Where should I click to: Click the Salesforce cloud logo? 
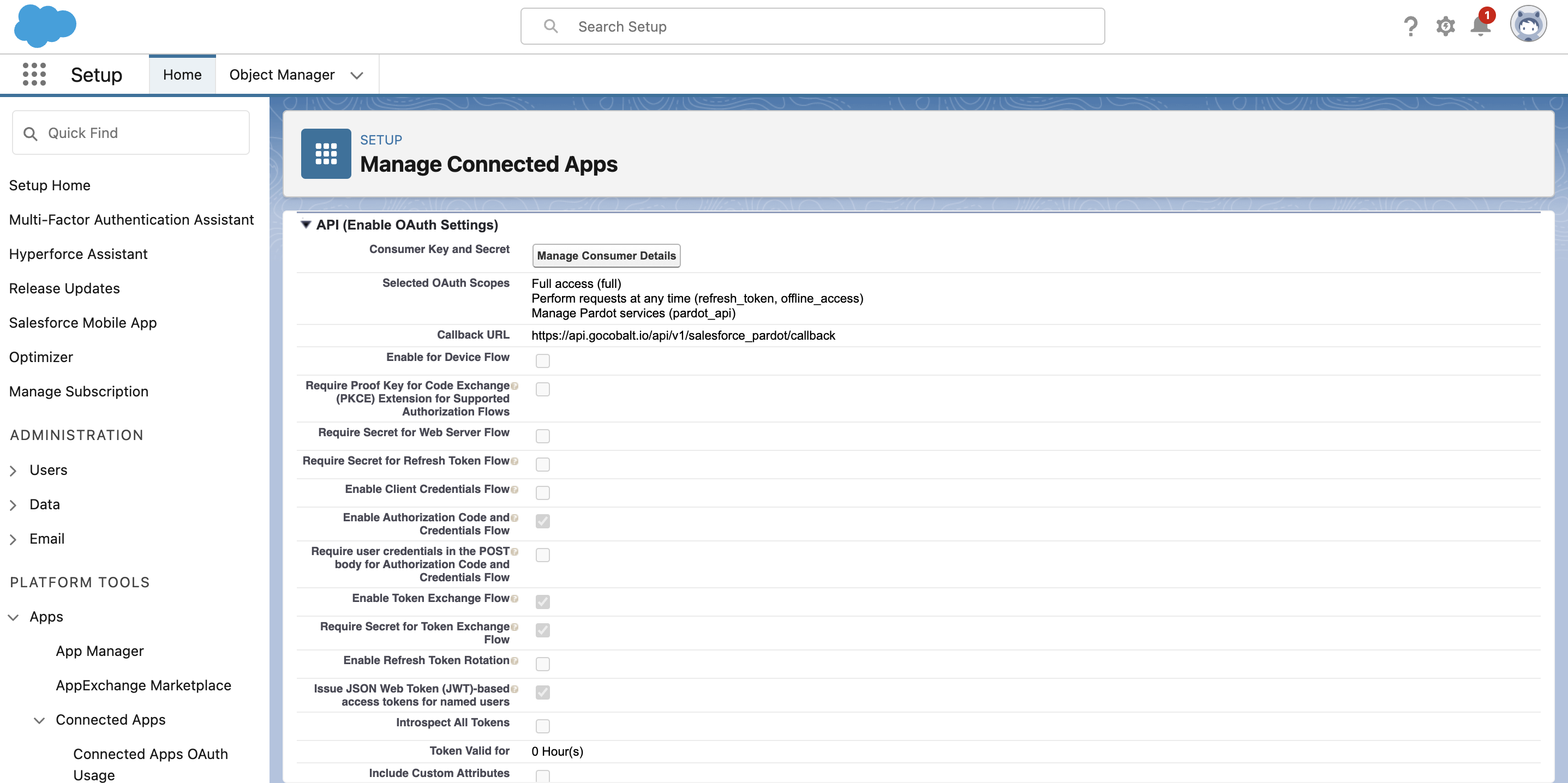pos(44,26)
